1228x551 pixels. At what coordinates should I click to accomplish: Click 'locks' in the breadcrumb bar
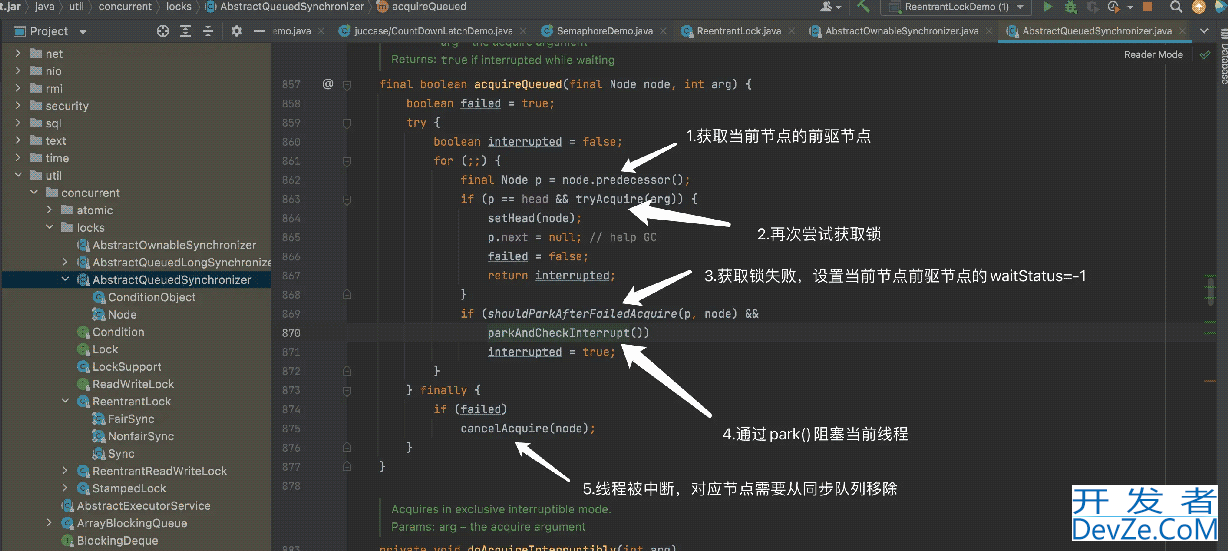tap(179, 7)
